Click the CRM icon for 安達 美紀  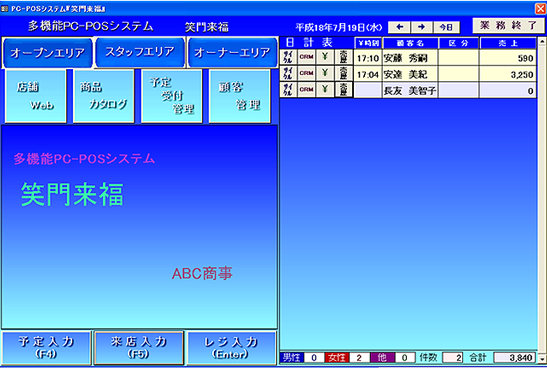pos(306,73)
